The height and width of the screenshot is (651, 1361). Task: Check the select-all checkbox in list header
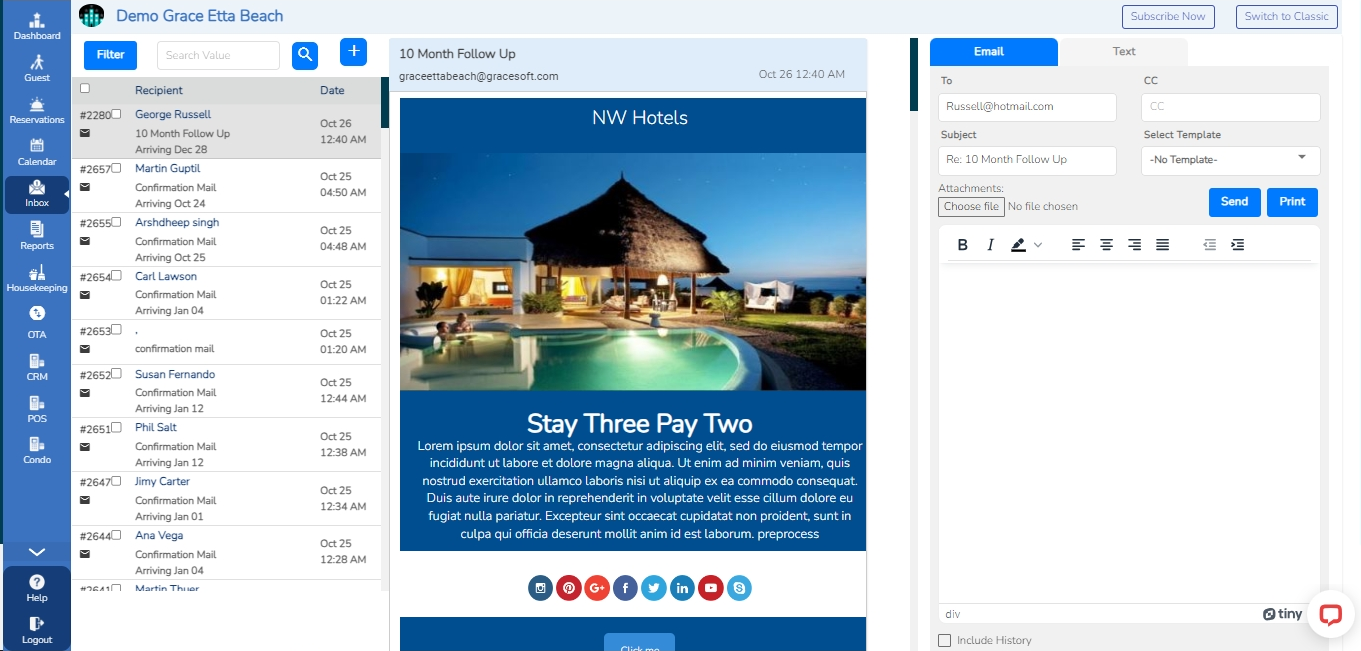(85, 88)
